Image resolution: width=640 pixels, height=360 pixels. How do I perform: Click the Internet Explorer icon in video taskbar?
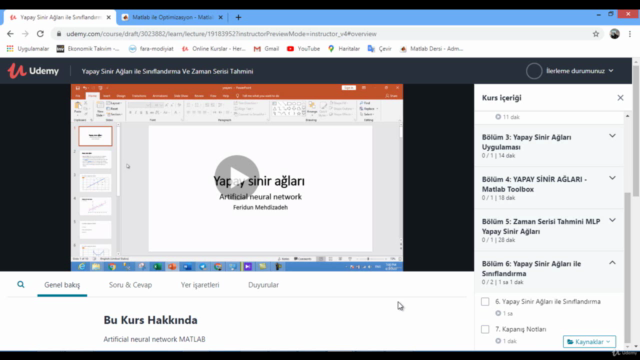(82, 267)
